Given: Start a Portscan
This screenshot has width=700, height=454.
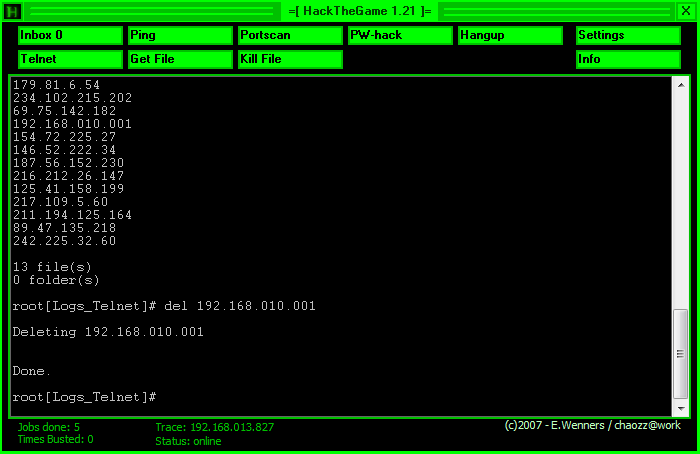Looking at the screenshot, I should pyautogui.click(x=290, y=35).
